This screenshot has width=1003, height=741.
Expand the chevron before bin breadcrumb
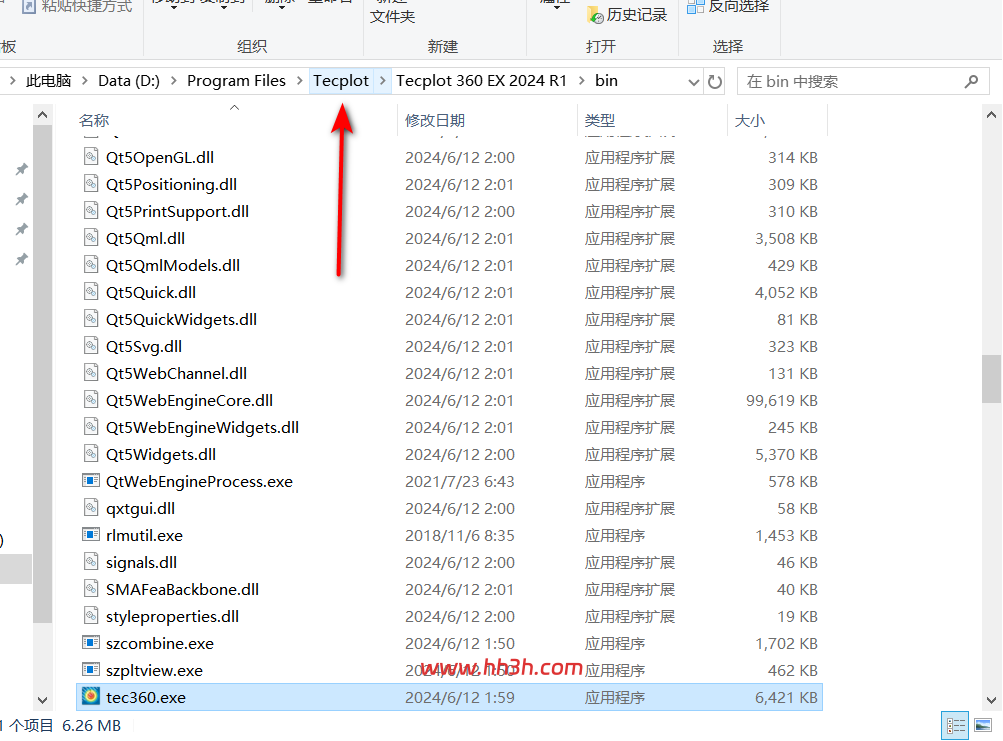point(581,81)
